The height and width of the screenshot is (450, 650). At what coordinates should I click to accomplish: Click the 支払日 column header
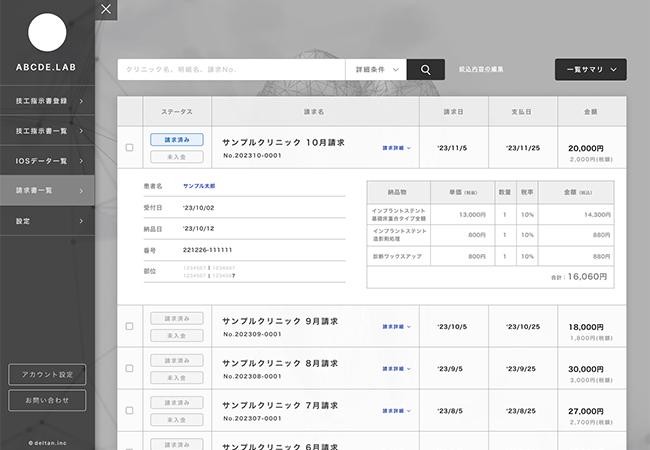[521, 112]
